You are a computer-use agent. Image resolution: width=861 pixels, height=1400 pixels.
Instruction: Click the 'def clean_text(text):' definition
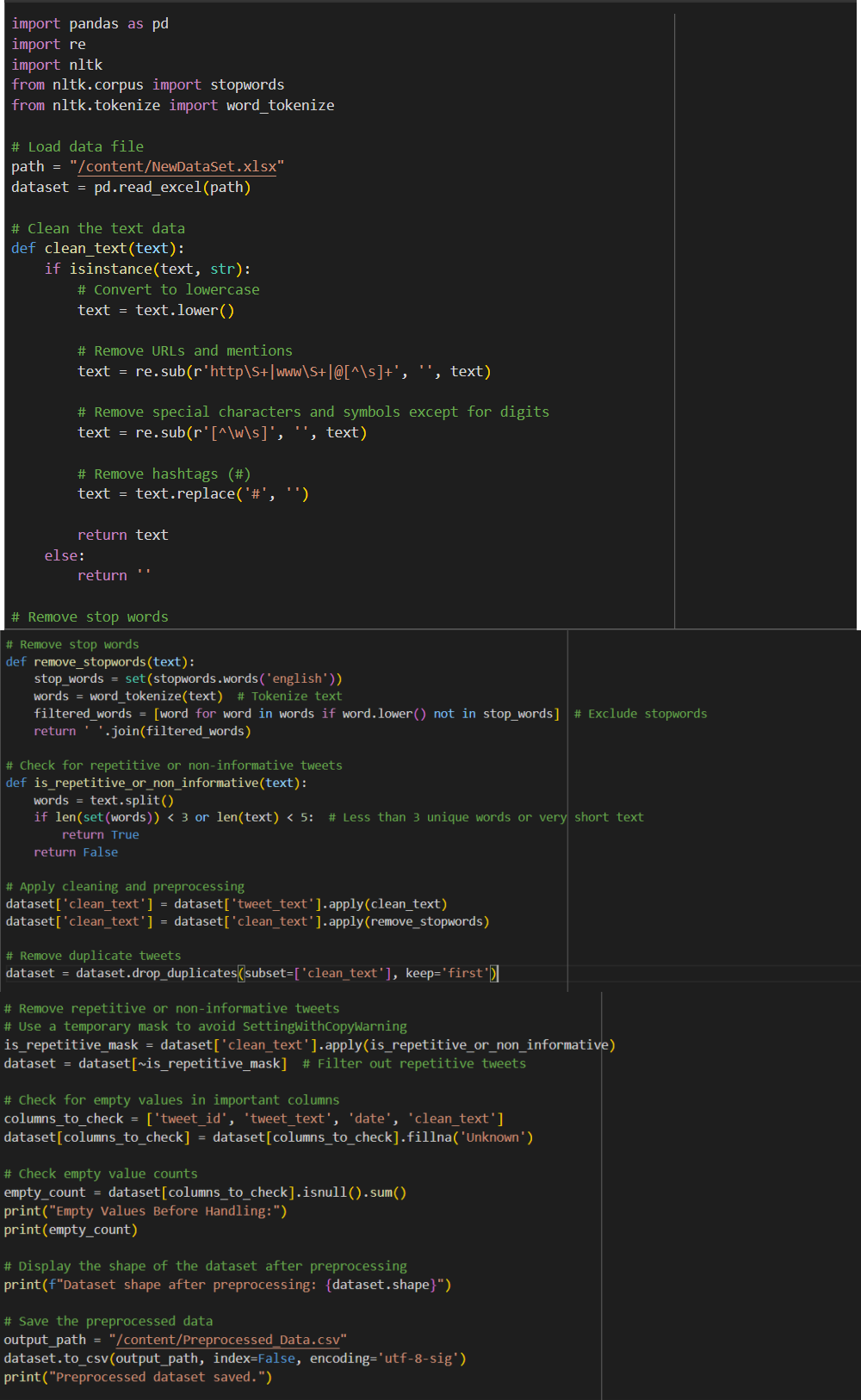(97, 249)
